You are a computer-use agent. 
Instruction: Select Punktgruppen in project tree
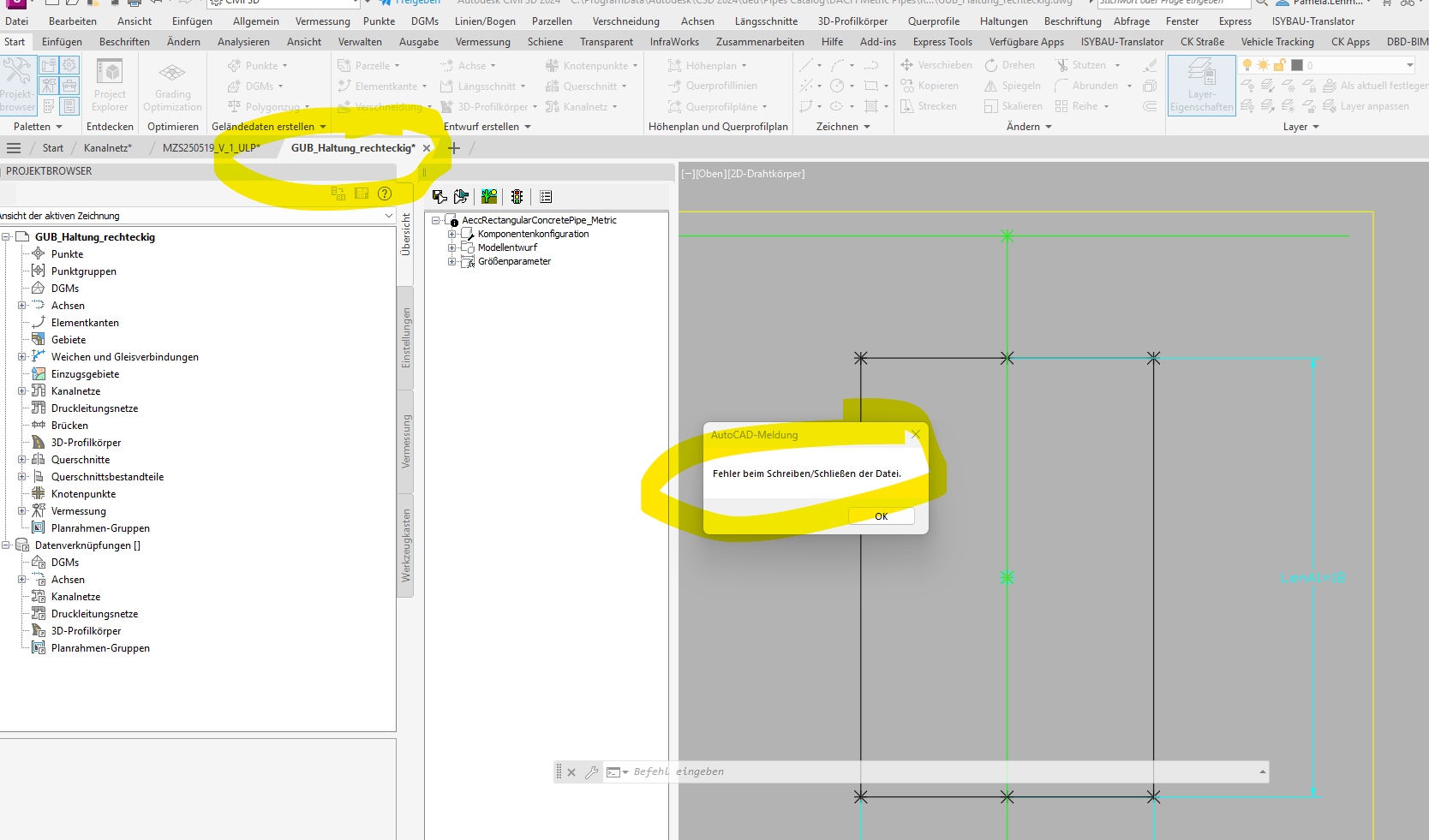tap(83, 271)
